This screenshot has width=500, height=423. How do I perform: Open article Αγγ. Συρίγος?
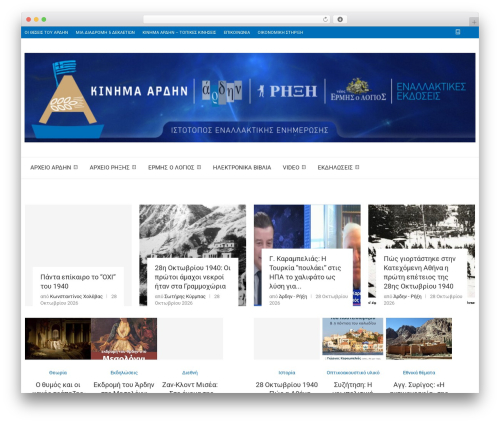tap(419, 388)
